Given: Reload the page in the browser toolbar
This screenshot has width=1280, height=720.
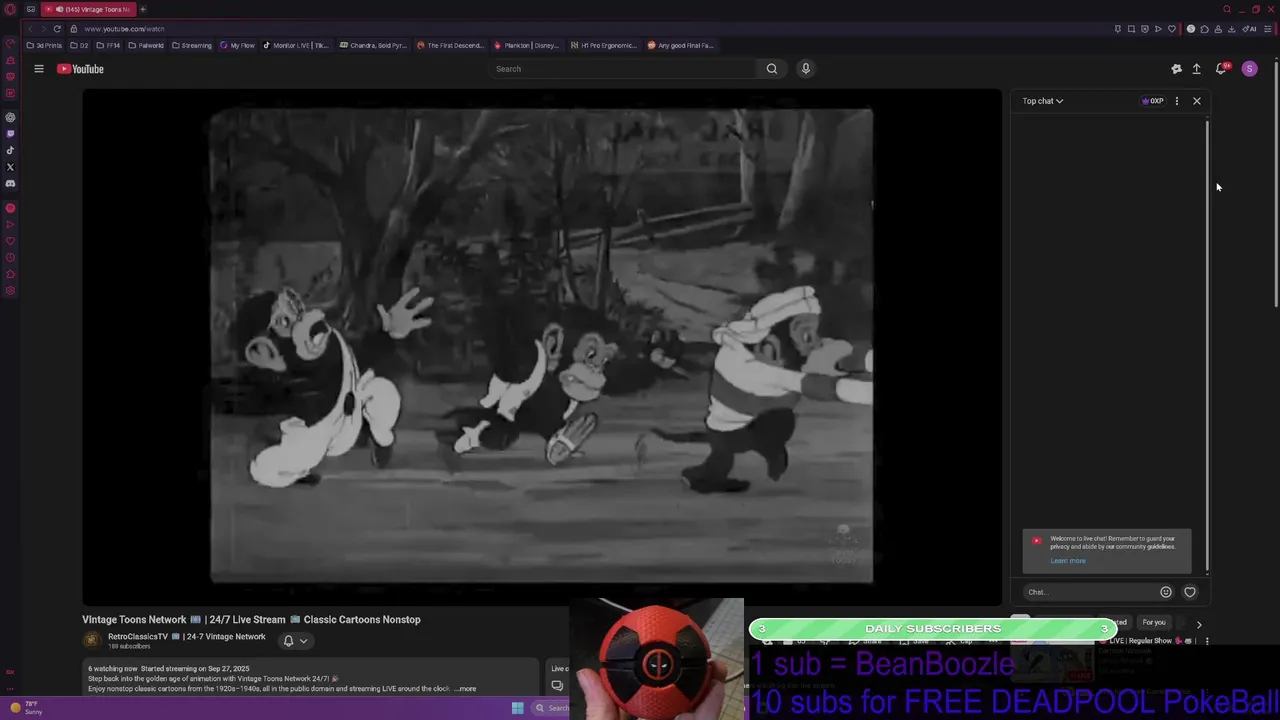Looking at the screenshot, I should 57,29.
